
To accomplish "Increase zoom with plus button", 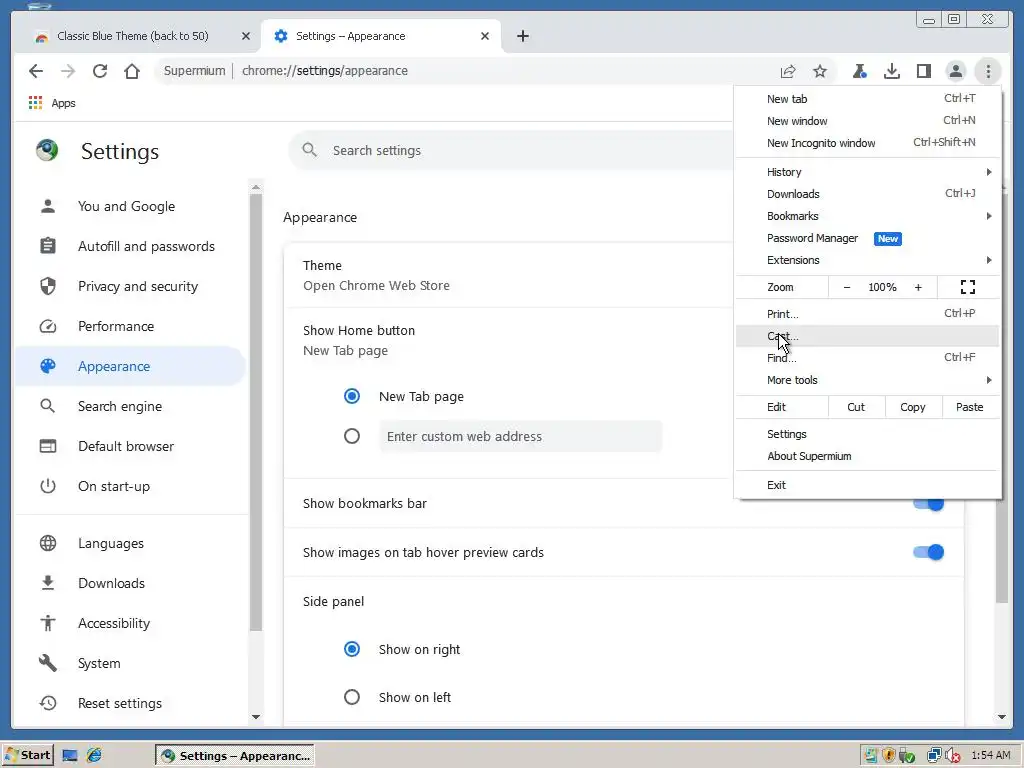I will pyautogui.click(x=918, y=287).
